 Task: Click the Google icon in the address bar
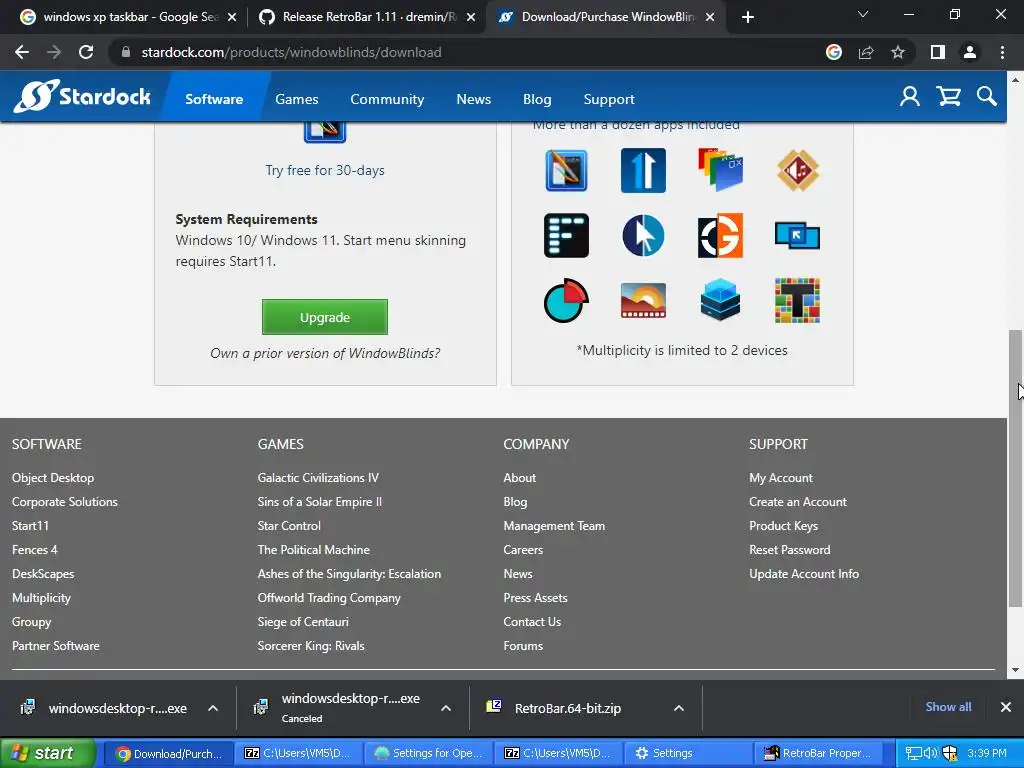(834, 52)
